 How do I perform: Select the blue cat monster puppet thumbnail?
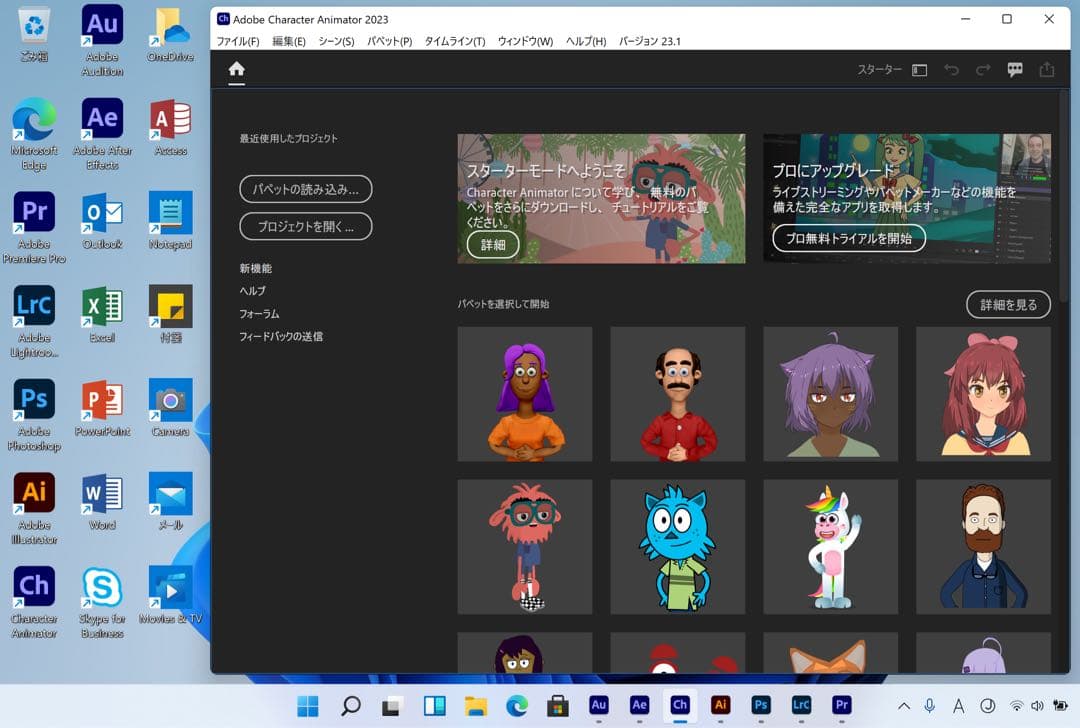(677, 546)
